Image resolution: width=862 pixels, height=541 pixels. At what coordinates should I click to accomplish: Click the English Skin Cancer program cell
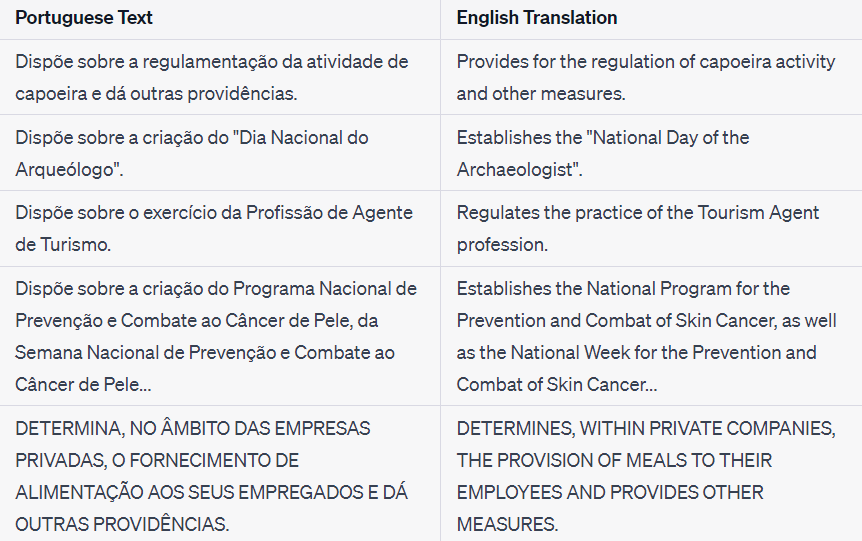pos(646,336)
